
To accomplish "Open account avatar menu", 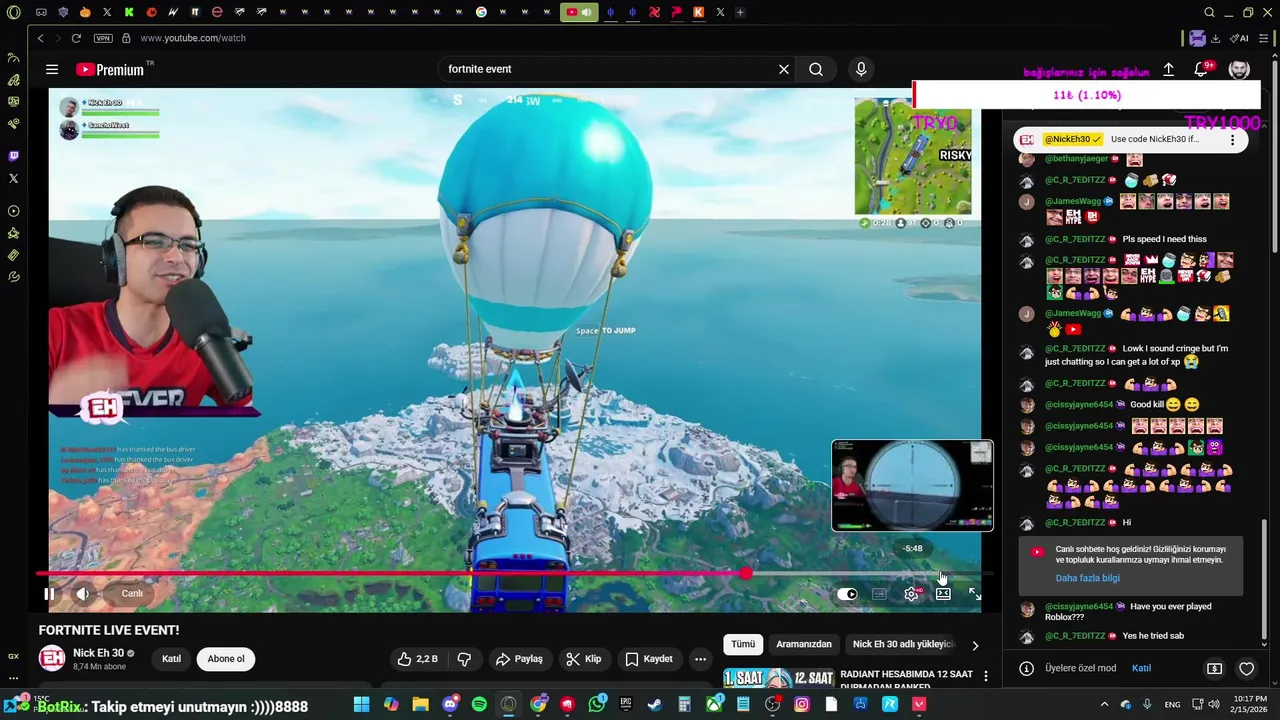I will coord(1239,69).
